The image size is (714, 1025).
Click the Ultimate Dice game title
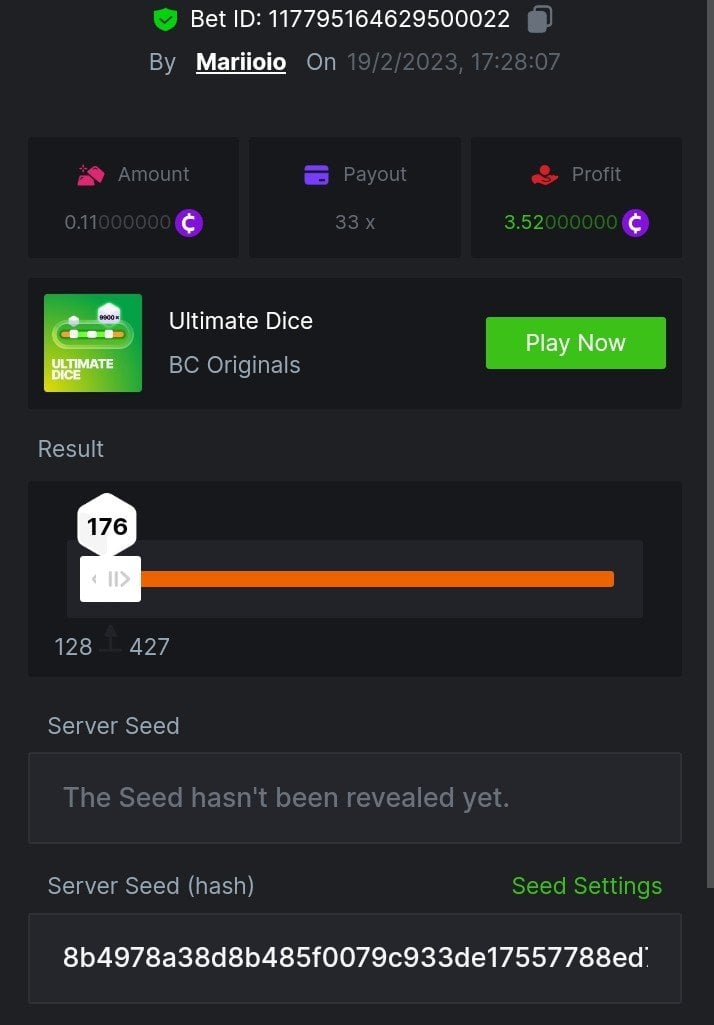tap(241, 321)
